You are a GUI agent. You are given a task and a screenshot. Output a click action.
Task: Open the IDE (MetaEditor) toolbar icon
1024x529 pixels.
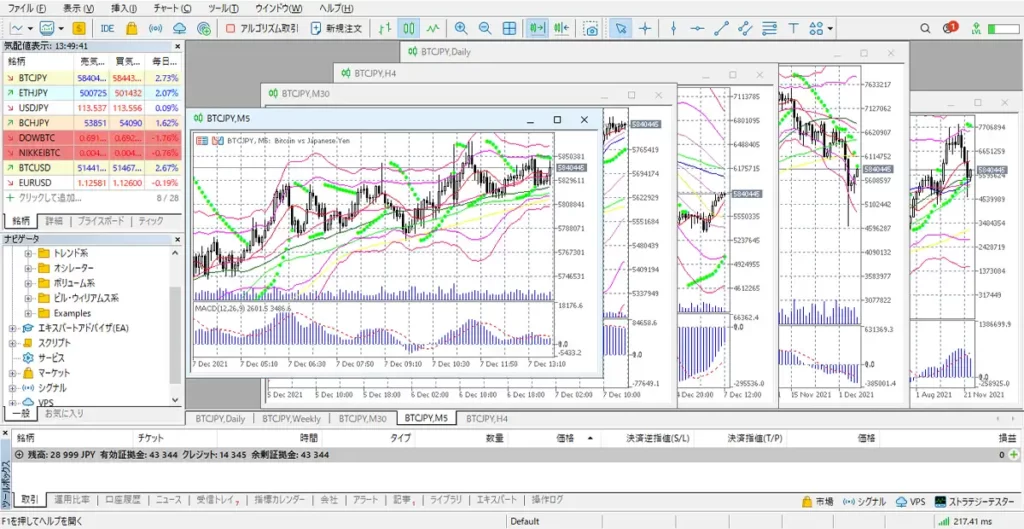point(107,28)
